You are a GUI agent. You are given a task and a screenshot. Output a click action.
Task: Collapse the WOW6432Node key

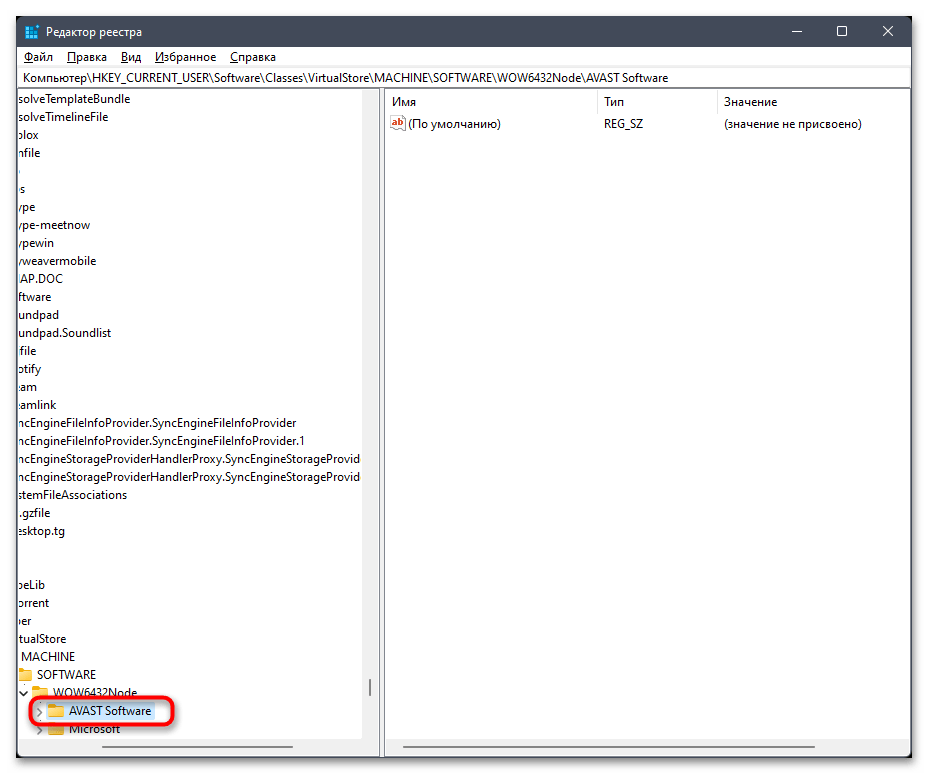point(24,693)
